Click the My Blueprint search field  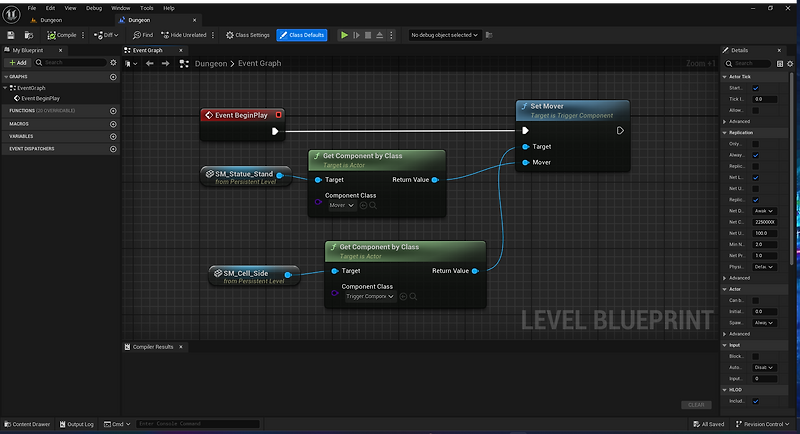70,62
